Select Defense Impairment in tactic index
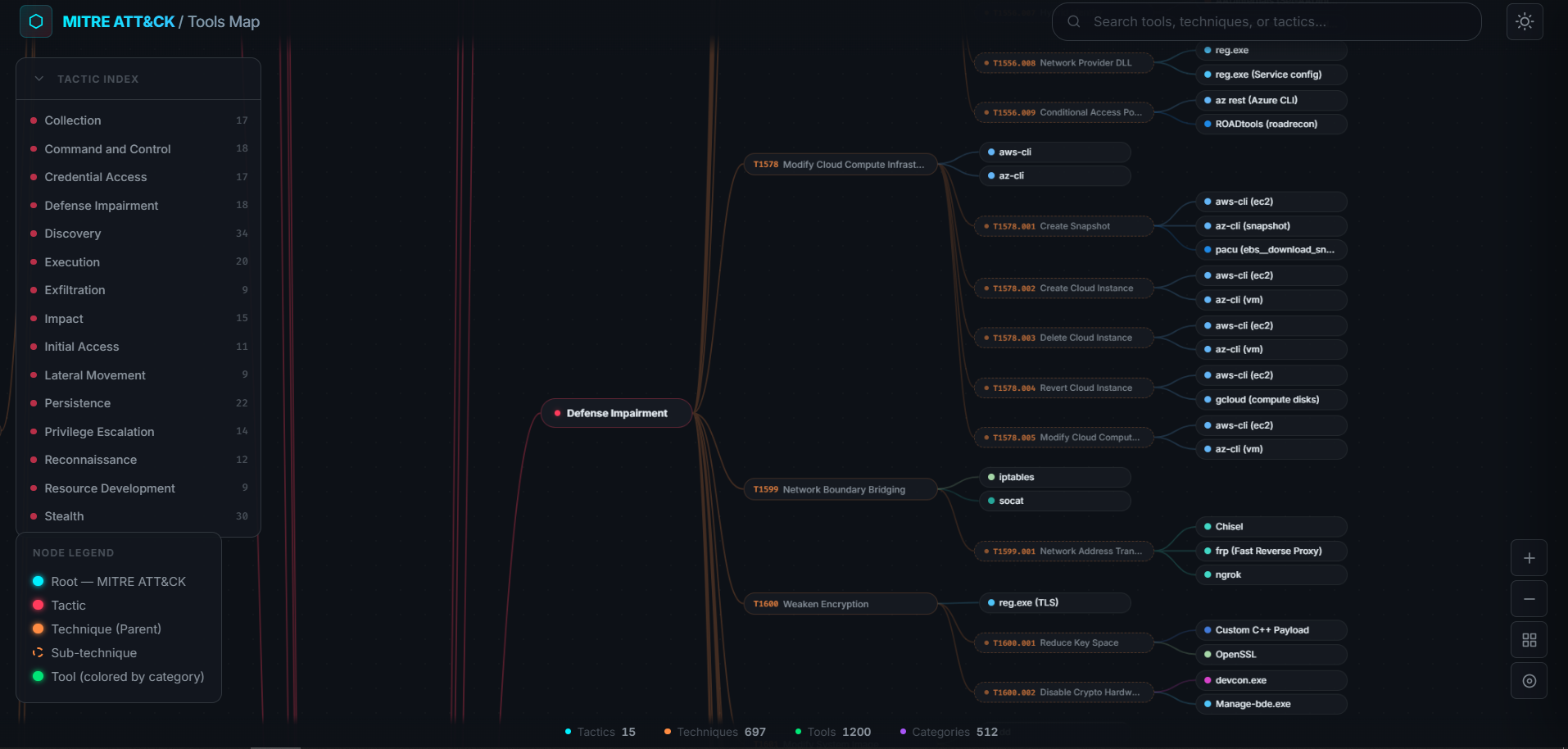Image resolution: width=1568 pixels, height=749 pixels. pos(138,206)
